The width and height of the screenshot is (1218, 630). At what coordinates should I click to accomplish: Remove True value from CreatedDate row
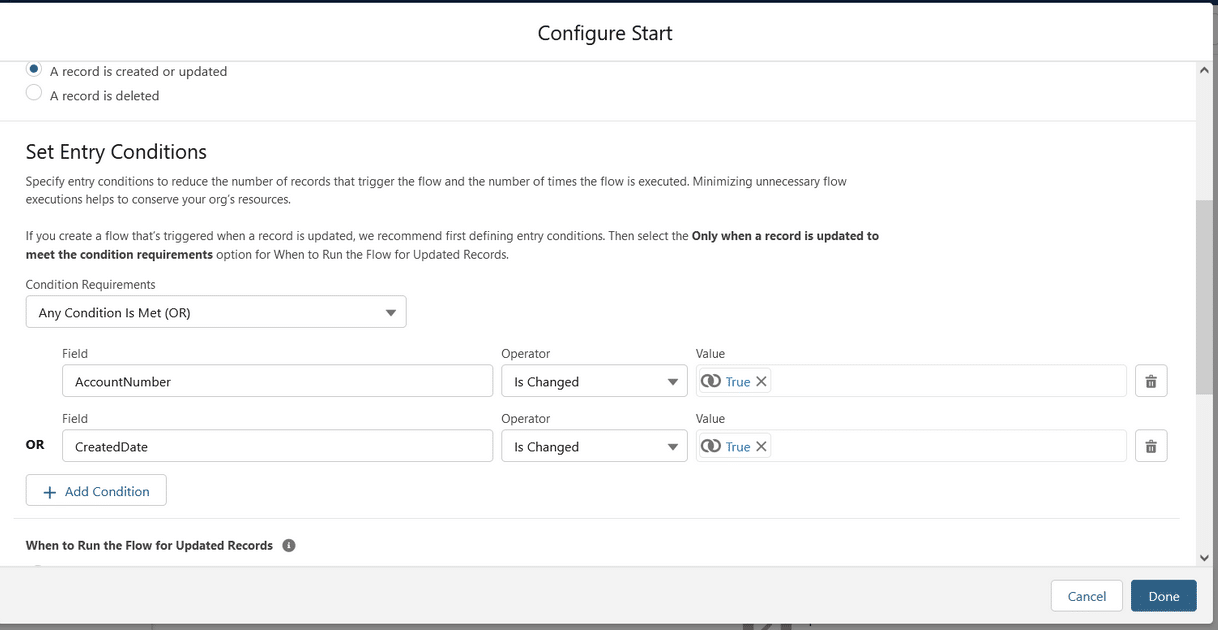tap(761, 446)
